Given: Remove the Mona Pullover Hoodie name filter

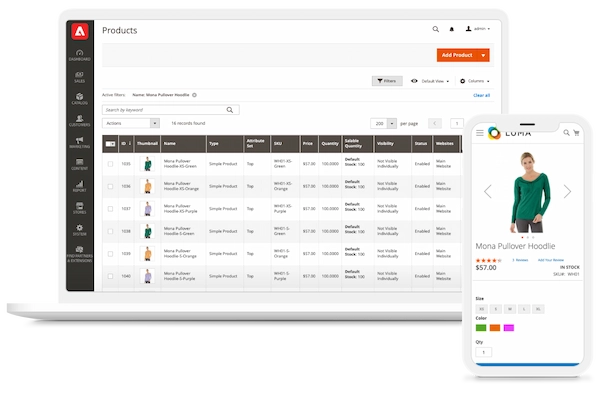Looking at the screenshot, I should pyautogui.click(x=194, y=95).
